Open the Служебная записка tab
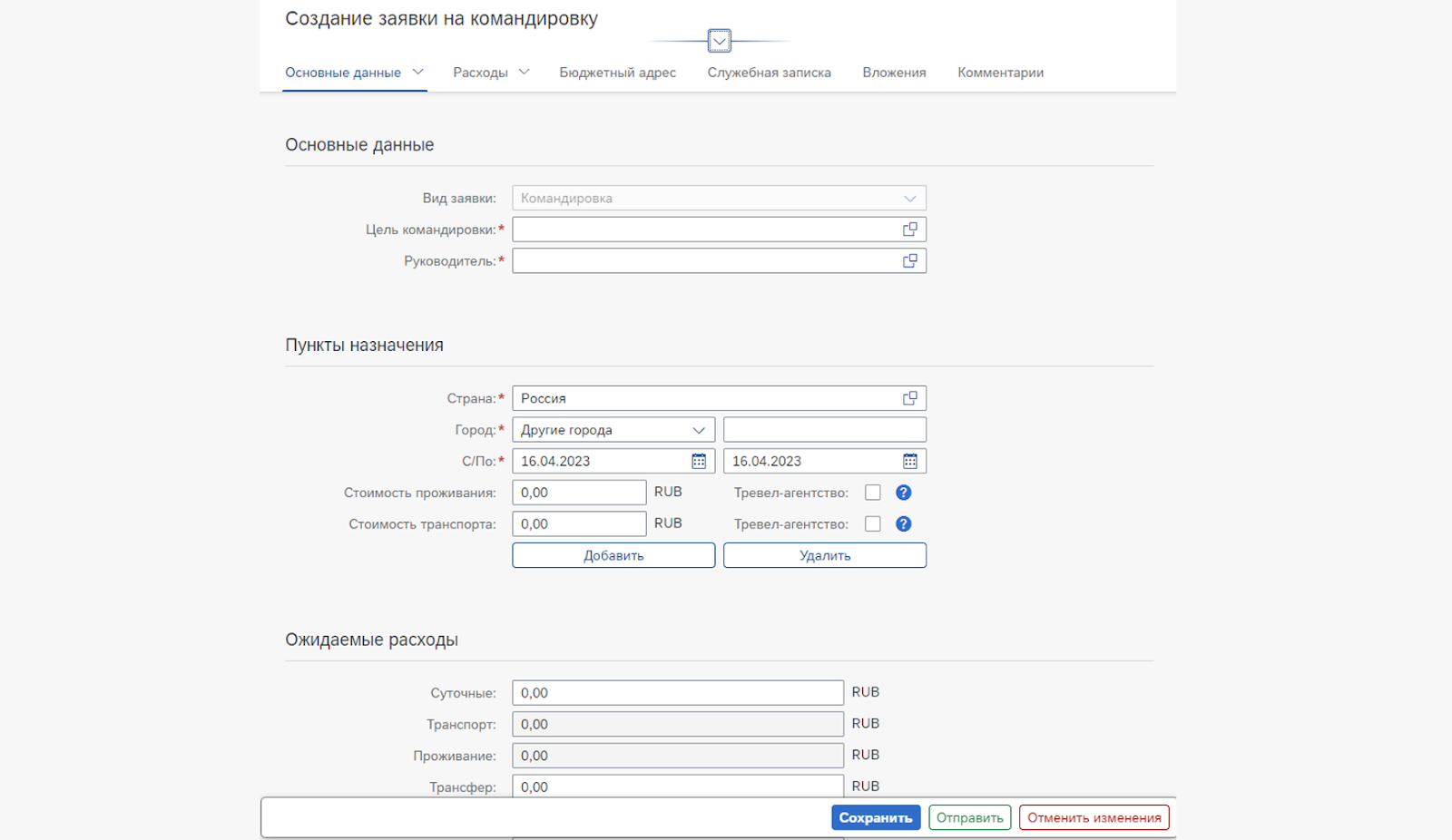 [x=769, y=73]
